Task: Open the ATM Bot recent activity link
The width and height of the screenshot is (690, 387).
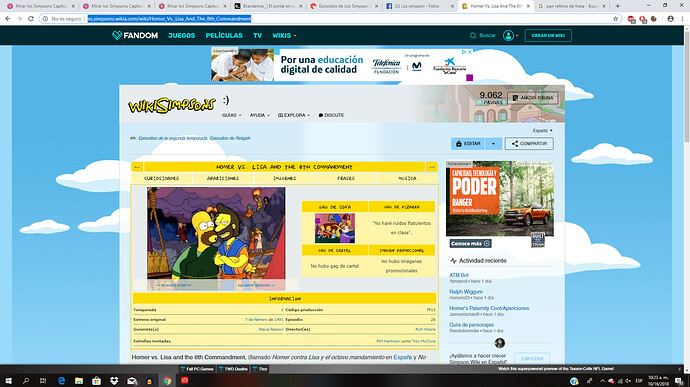Action: point(459,275)
